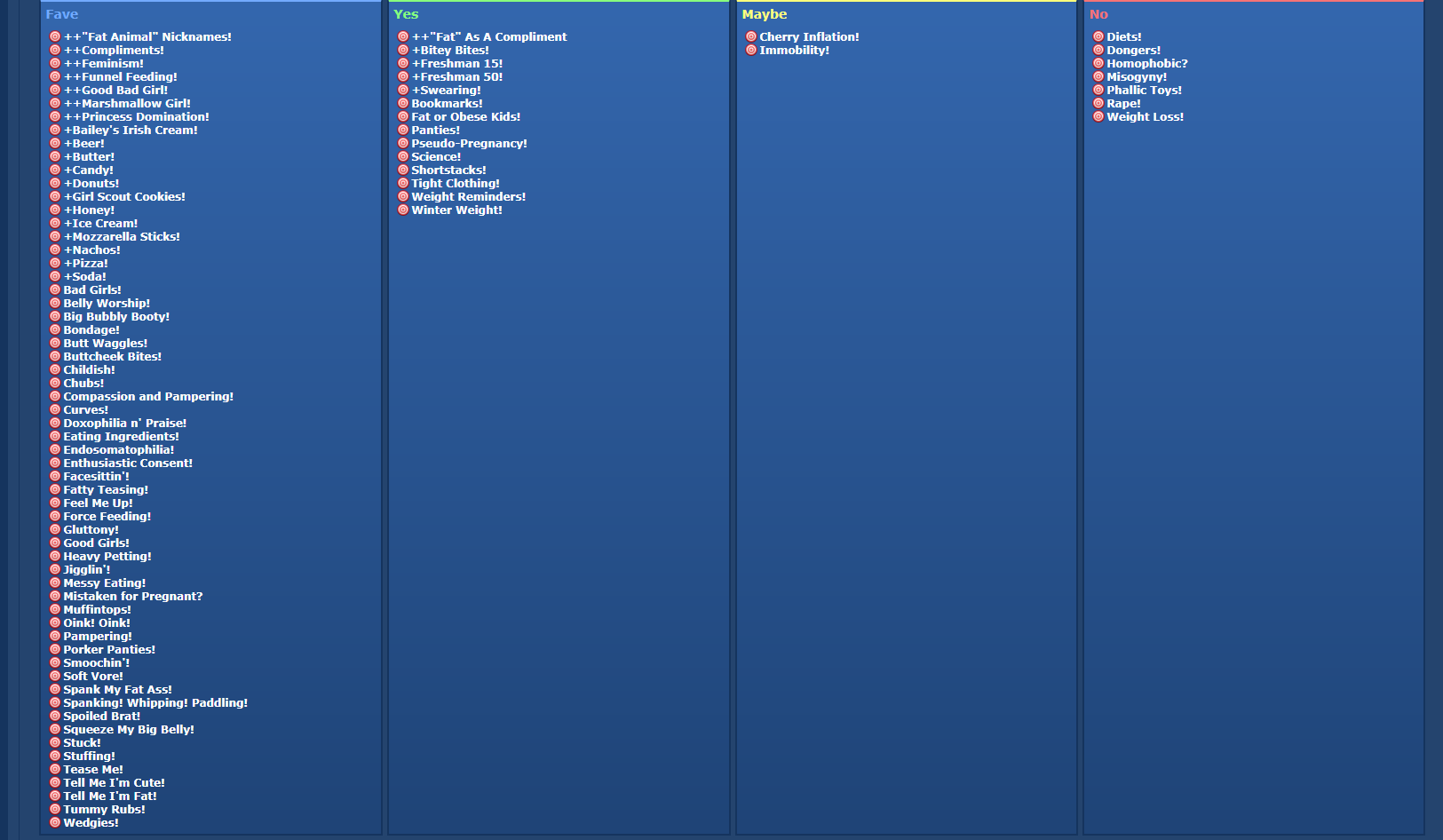Click the red icon beside ++Compliments!
The height and width of the screenshot is (840, 1443).
coord(55,50)
